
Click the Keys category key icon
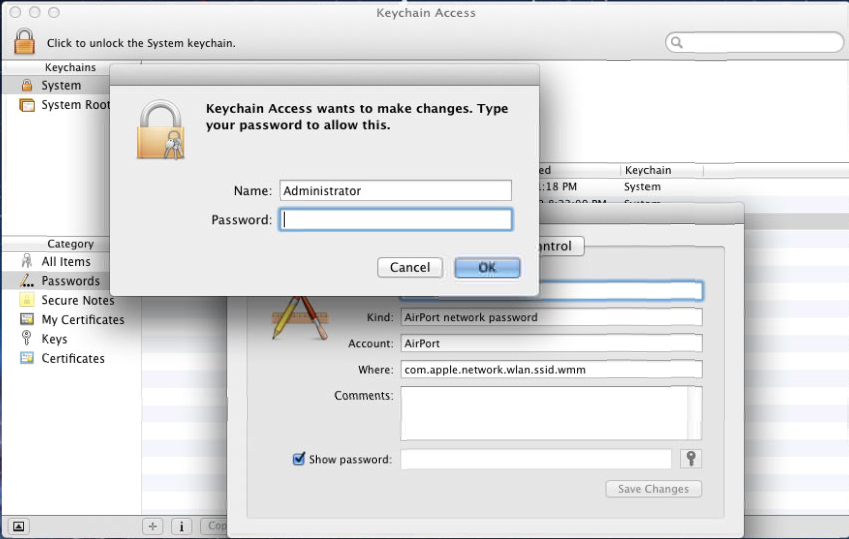pyautogui.click(x=26, y=338)
